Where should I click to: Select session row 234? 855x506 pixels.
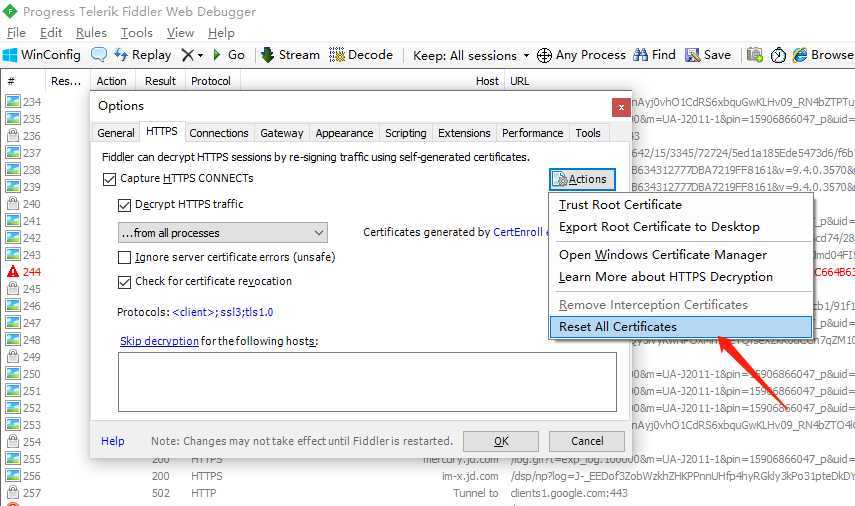click(23, 102)
